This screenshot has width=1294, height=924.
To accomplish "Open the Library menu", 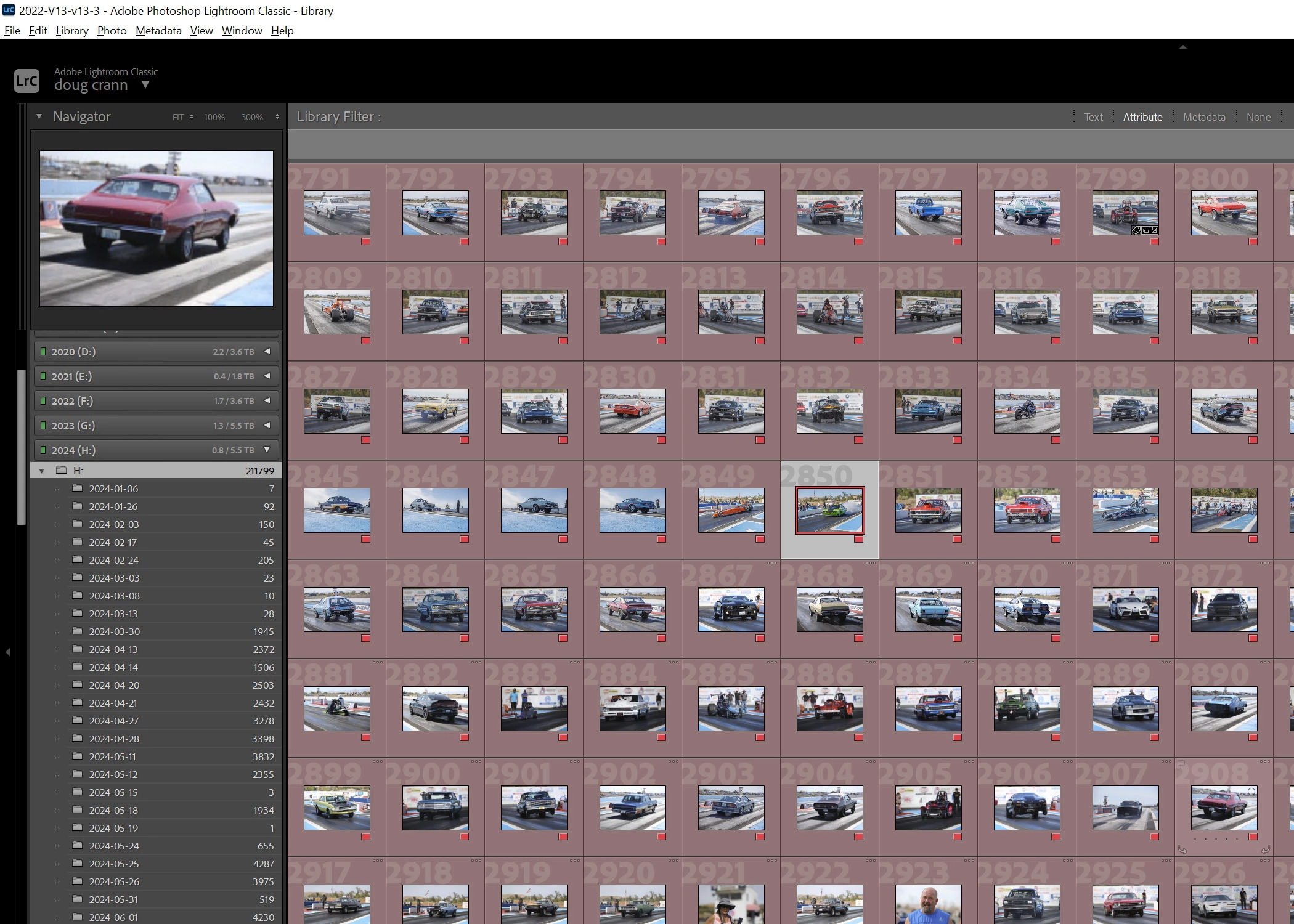I will (x=72, y=31).
